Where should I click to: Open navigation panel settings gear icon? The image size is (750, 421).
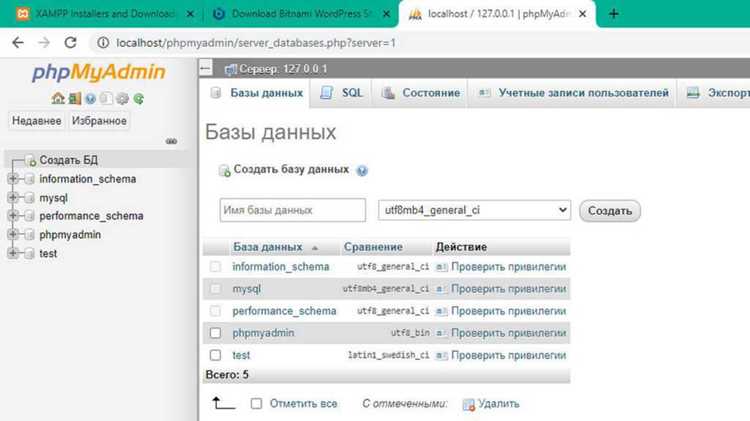click(x=122, y=99)
